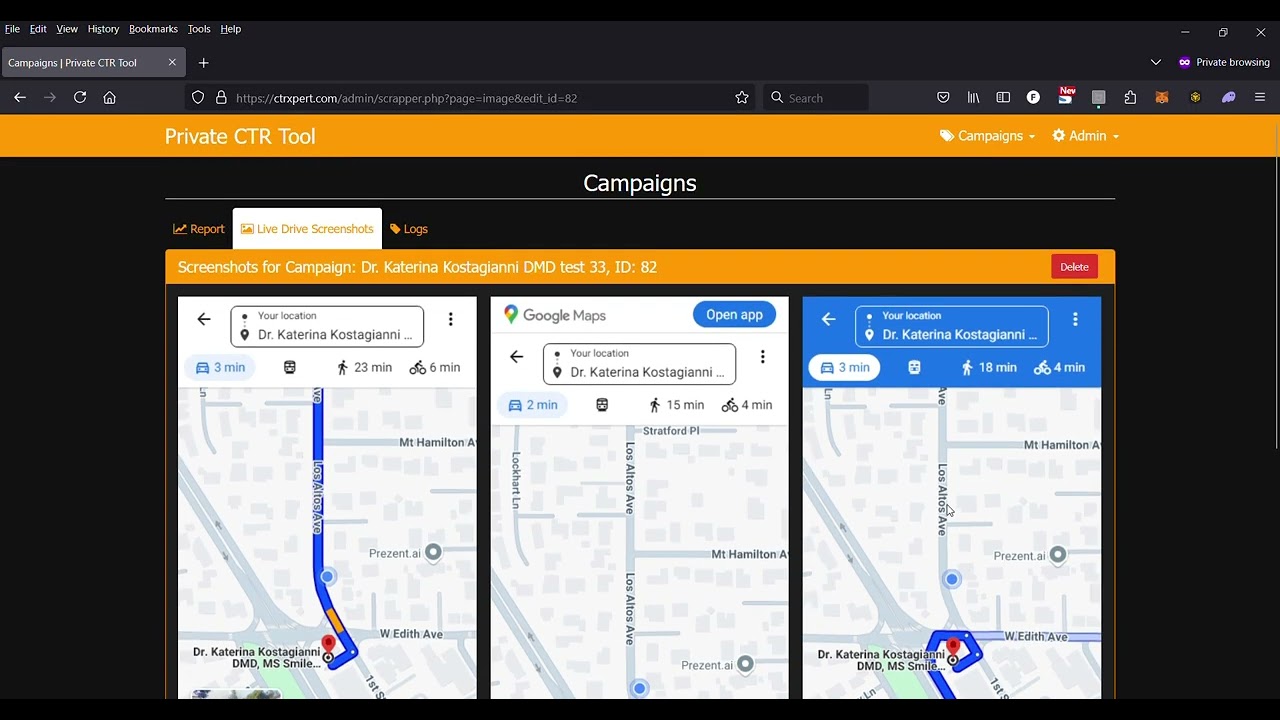Screen dimensions: 1280x720
Task: Open a new browser tab
Action: coord(204,62)
